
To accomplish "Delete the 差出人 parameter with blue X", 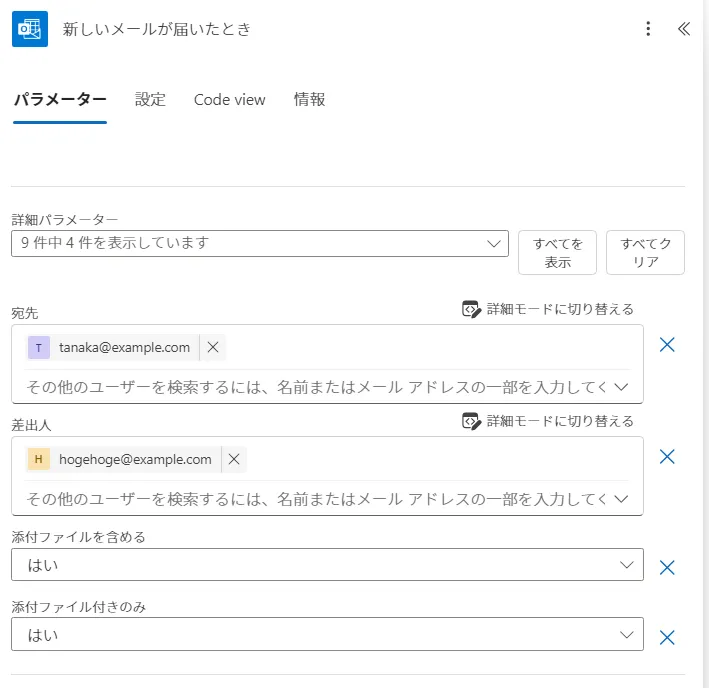I will coord(668,457).
